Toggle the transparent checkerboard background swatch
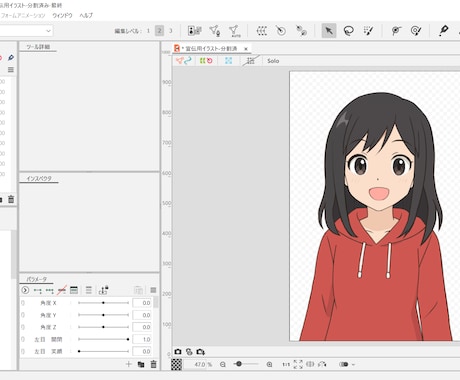The height and width of the screenshot is (380, 460). tap(177, 365)
